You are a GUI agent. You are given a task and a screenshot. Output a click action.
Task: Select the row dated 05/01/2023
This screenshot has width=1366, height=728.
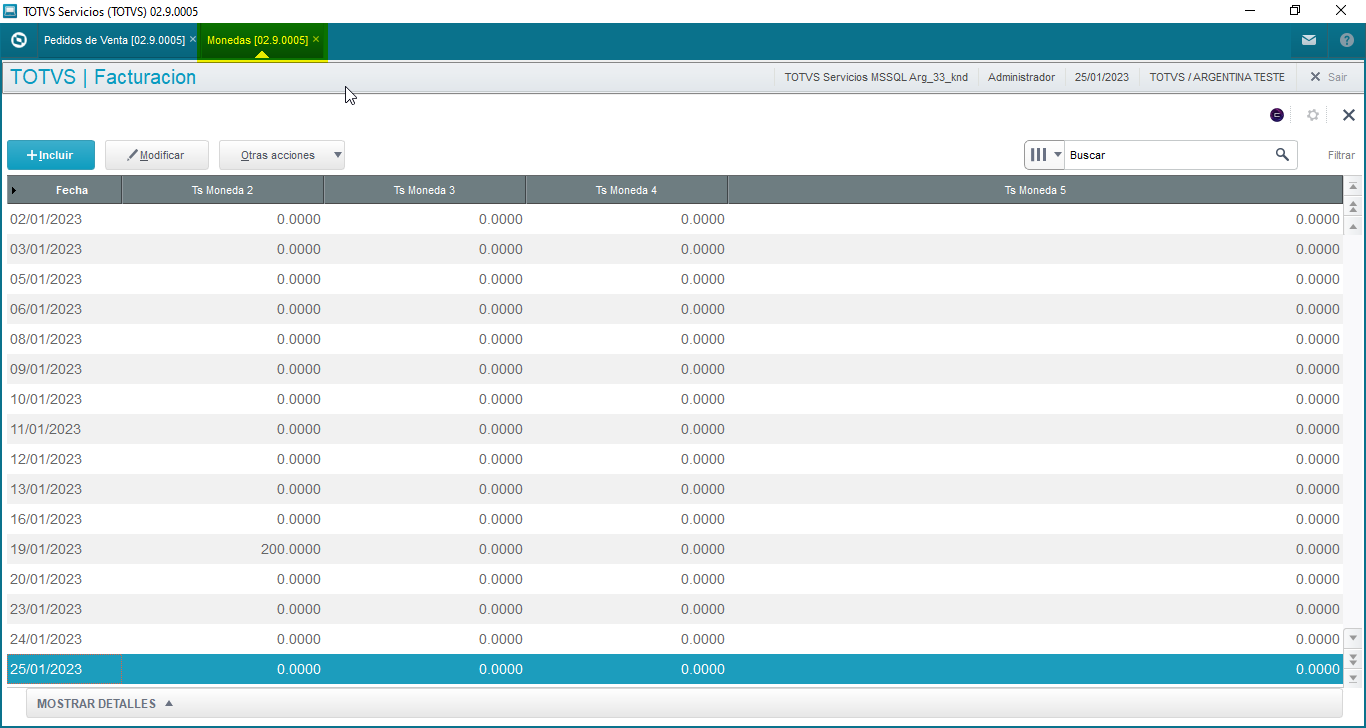click(675, 279)
